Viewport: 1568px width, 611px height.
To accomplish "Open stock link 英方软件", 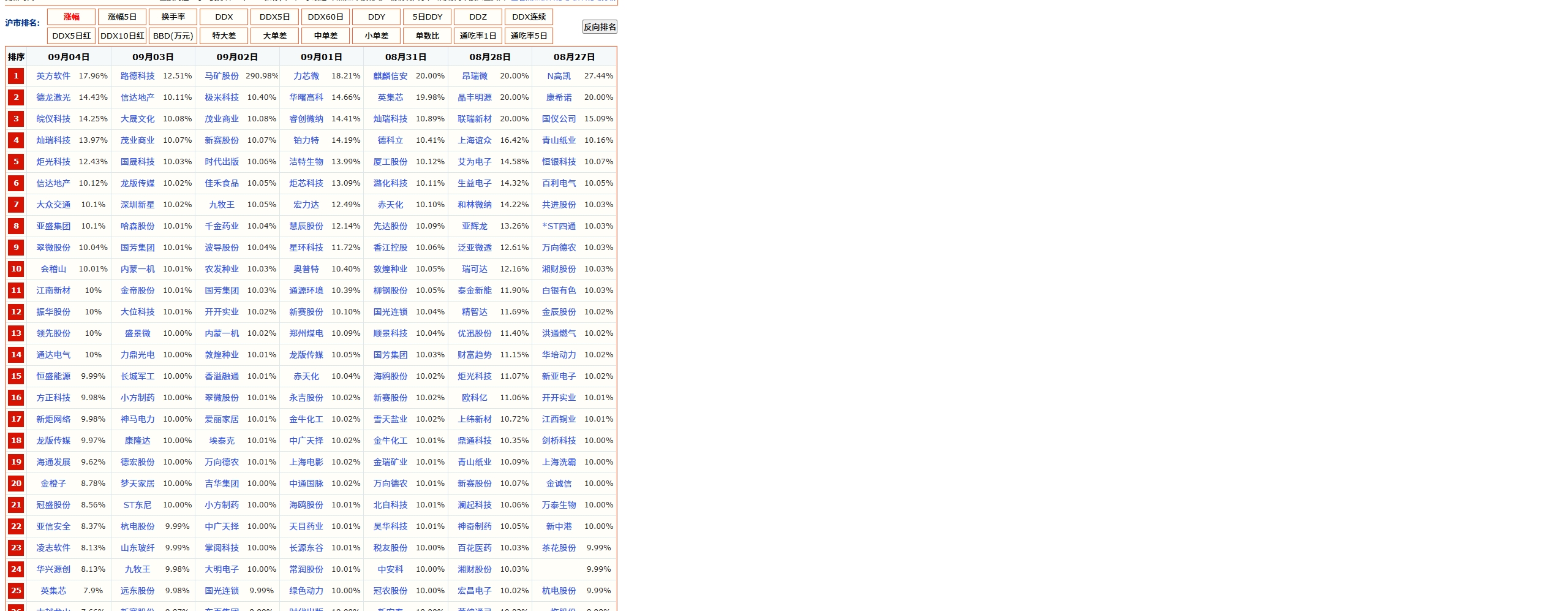I will coord(53,76).
